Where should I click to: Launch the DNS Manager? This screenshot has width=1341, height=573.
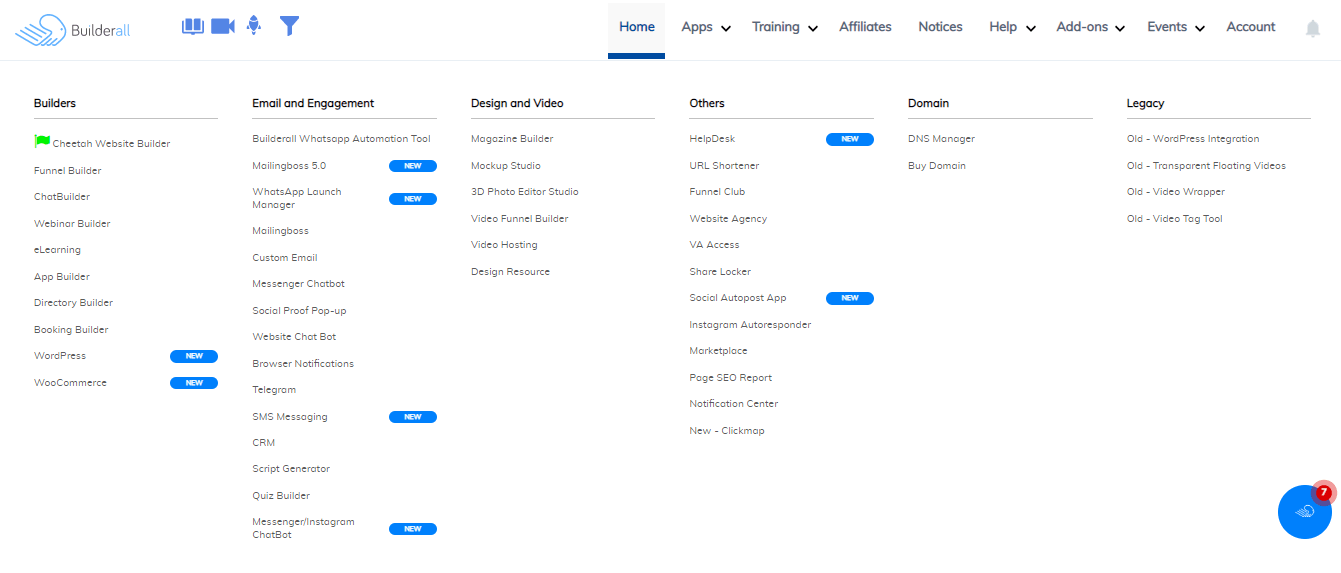coord(941,139)
